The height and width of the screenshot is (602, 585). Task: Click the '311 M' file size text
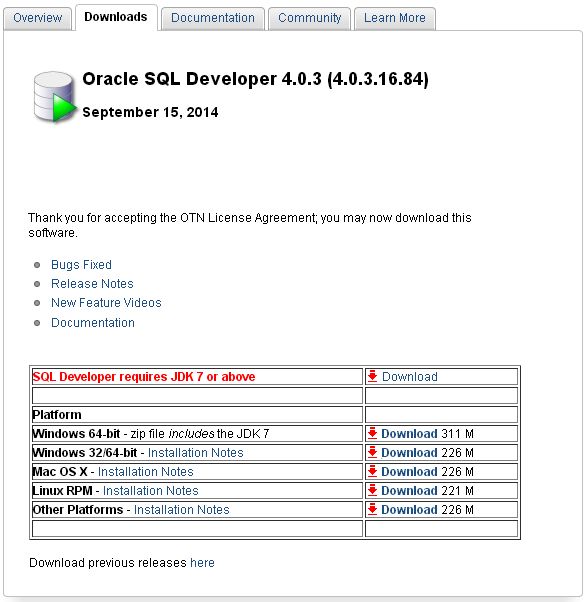(457, 433)
